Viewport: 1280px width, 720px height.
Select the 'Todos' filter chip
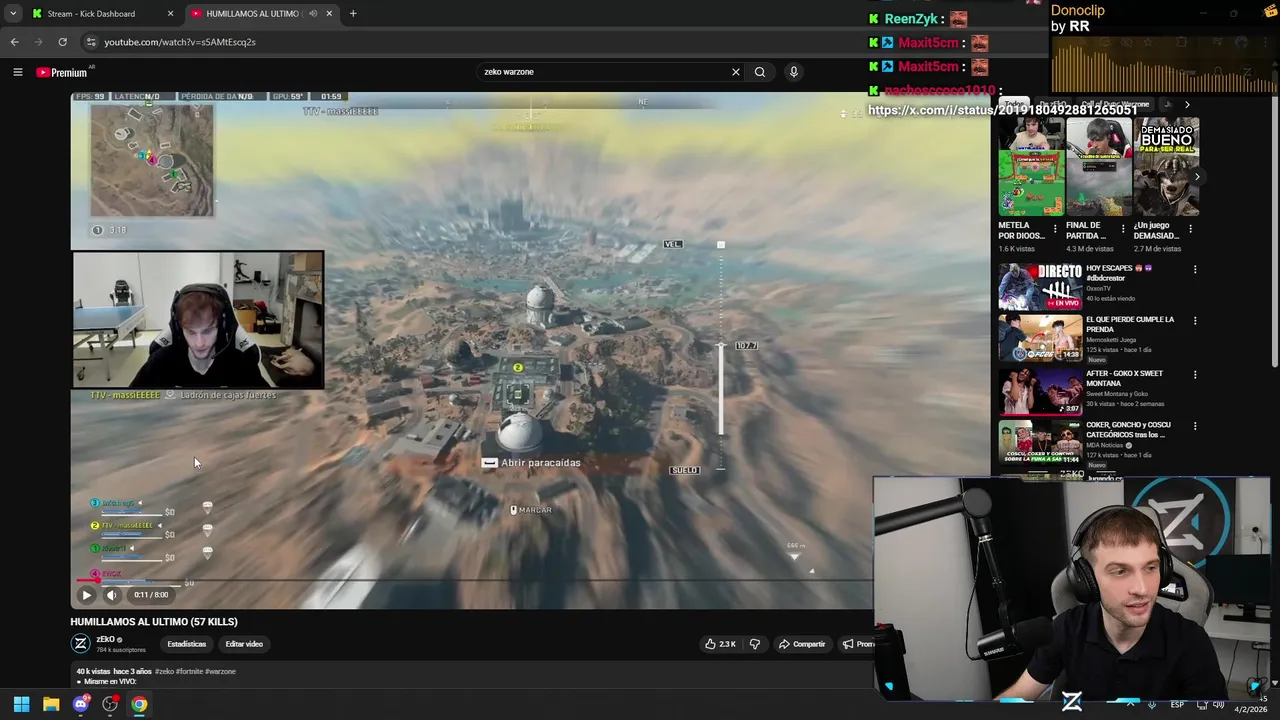point(1014,104)
